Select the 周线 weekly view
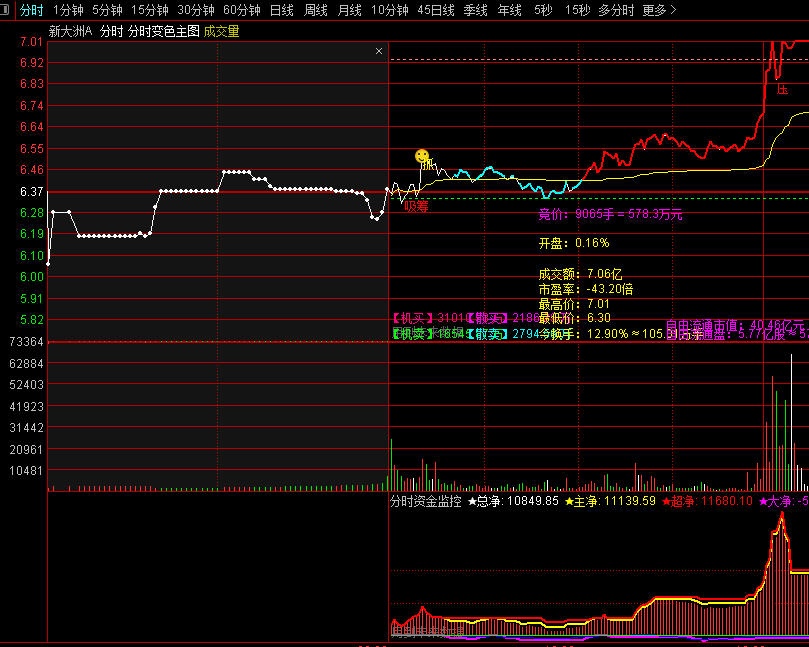809x647 pixels. (316, 10)
